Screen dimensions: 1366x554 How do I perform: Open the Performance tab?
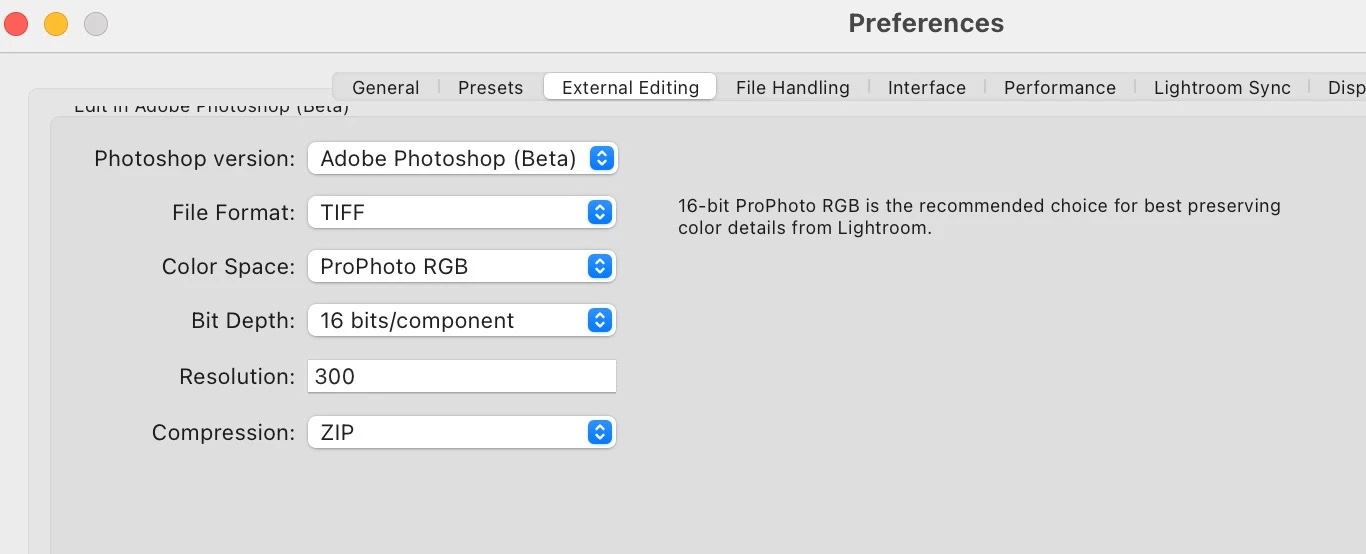1060,88
